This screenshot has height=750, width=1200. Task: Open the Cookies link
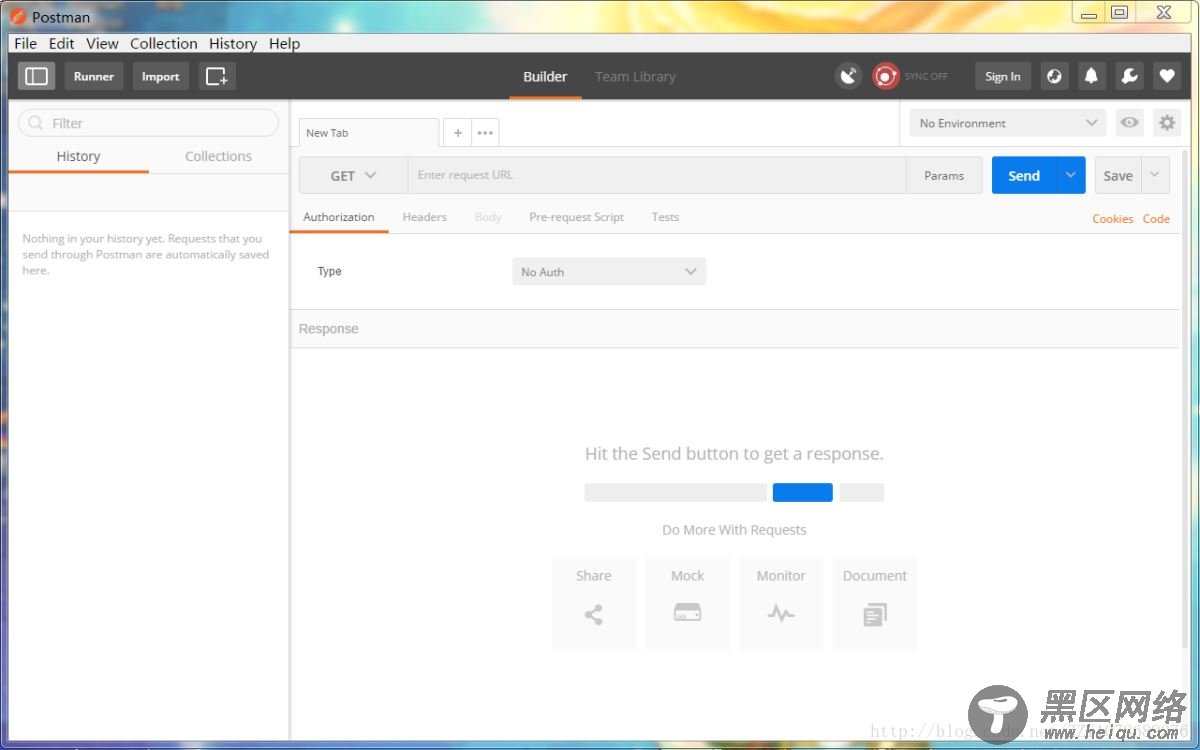click(1113, 219)
